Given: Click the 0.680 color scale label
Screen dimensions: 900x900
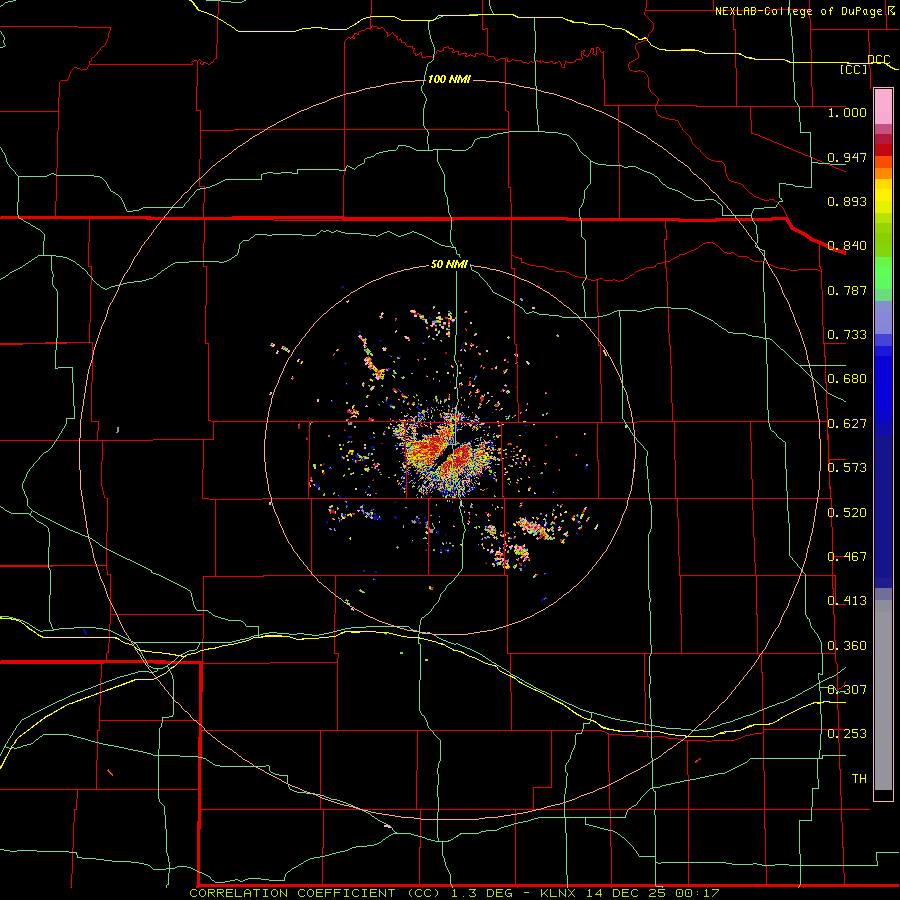Looking at the screenshot, I should [x=847, y=379].
